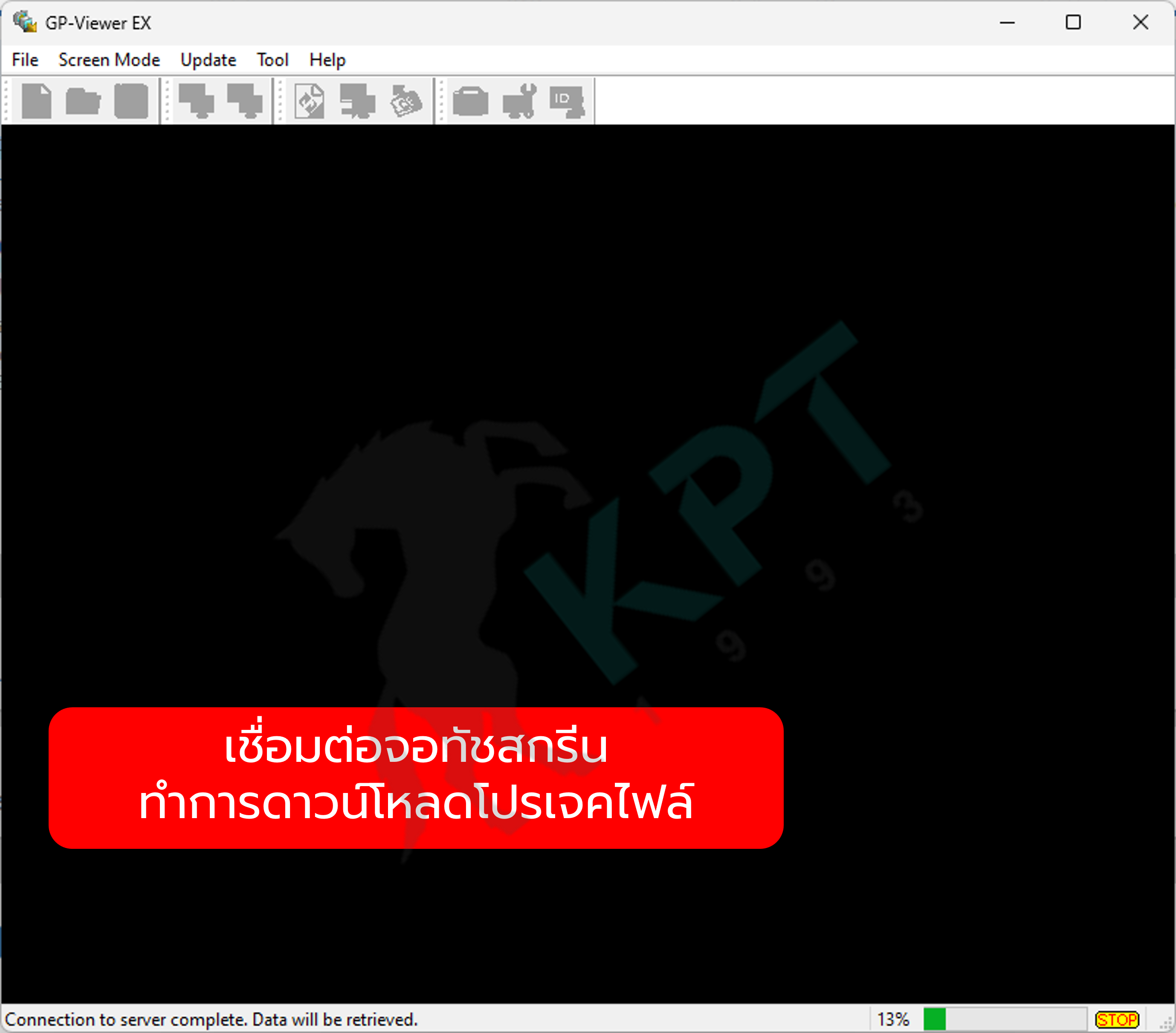The height and width of the screenshot is (1033, 1176).
Task: Click the open folder toolbar icon
Action: point(84,102)
